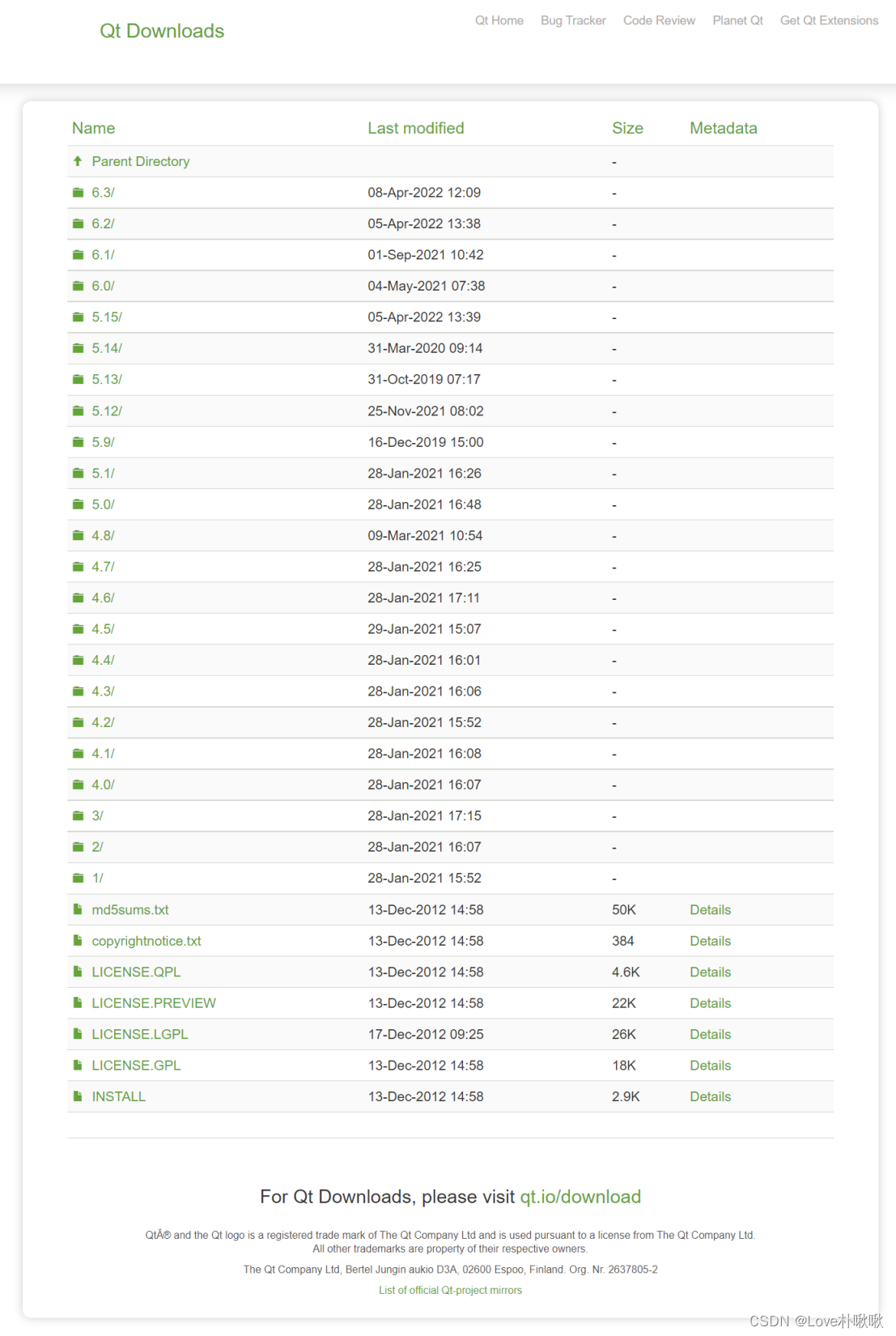Click the folder icon beside 3/
This screenshot has width=896, height=1336.
click(78, 816)
